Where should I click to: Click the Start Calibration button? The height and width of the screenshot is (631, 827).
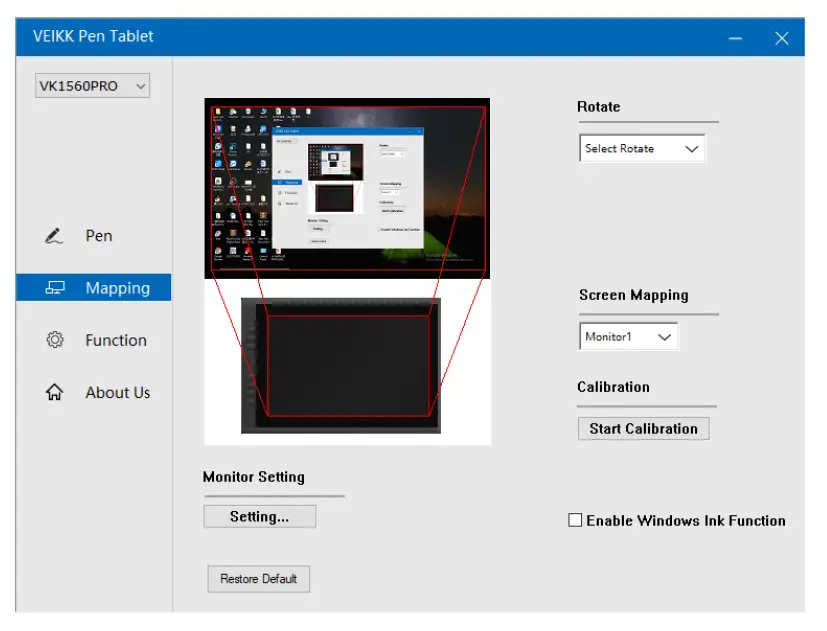[643, 428]
